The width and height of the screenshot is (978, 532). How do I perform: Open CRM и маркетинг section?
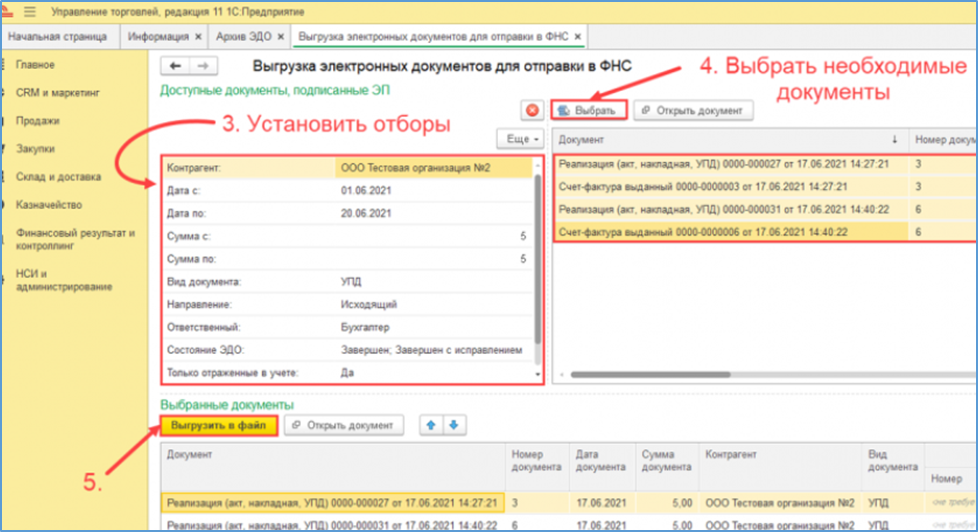57,93
